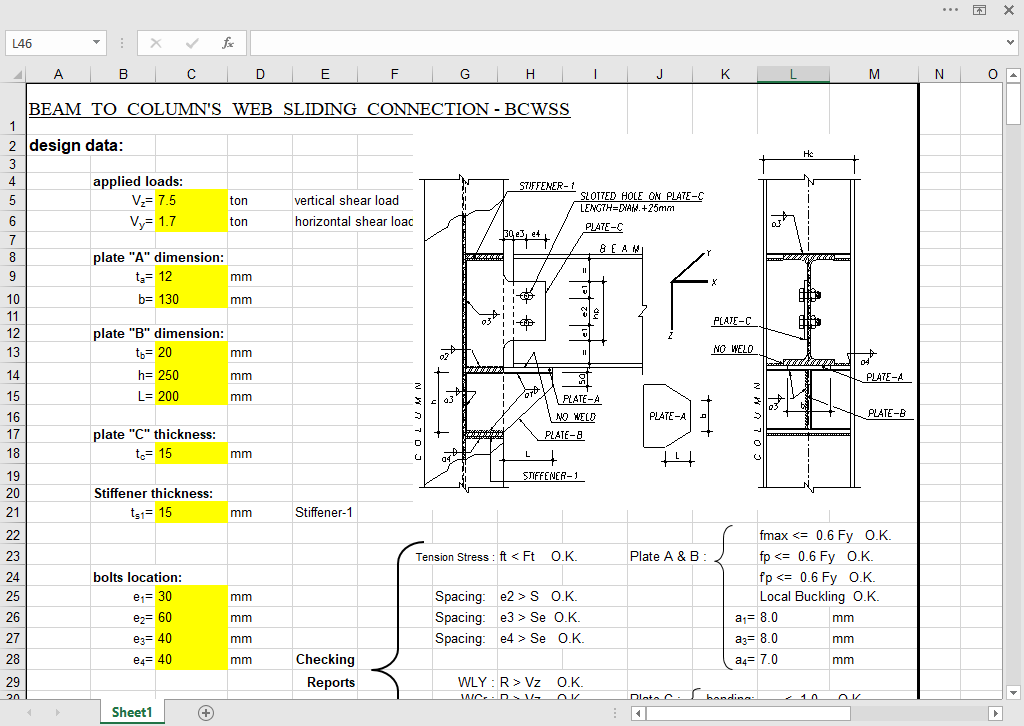Click the 'applied loads:' label
1024x726 pixels.
[x=138, y=182]
